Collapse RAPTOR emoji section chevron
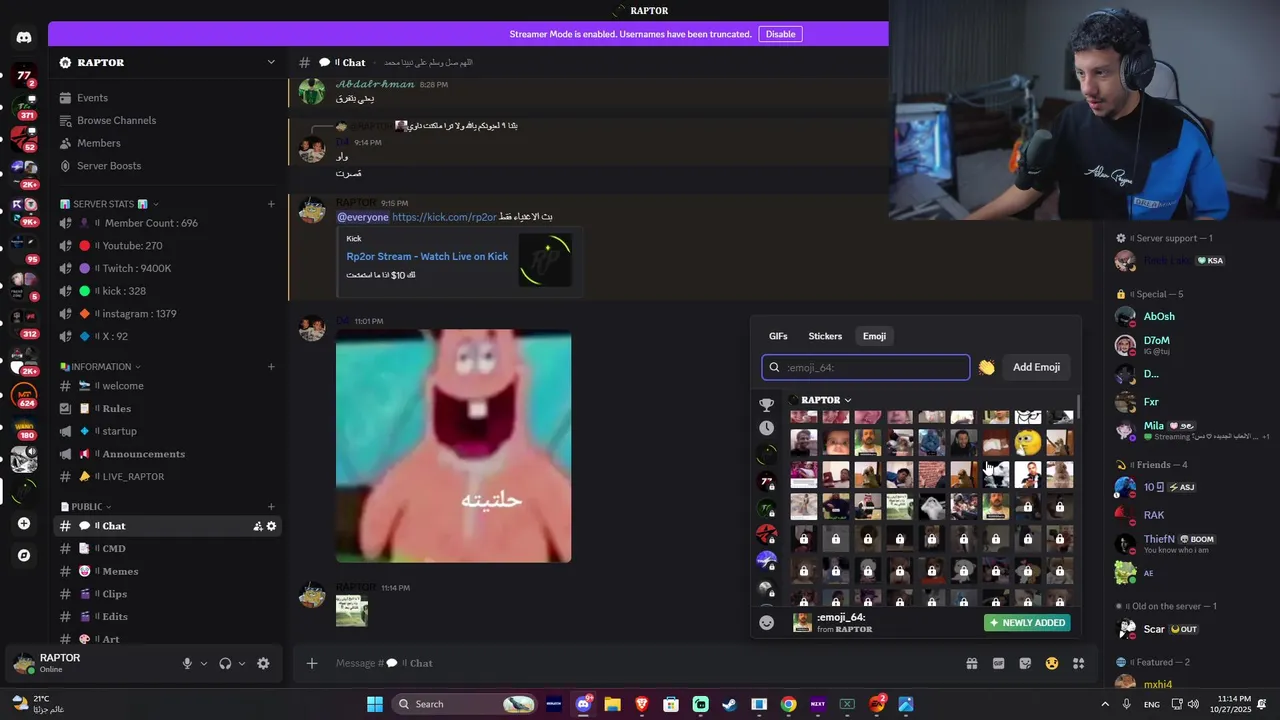Screen dimensions: 1280x720 coord(848,400)
